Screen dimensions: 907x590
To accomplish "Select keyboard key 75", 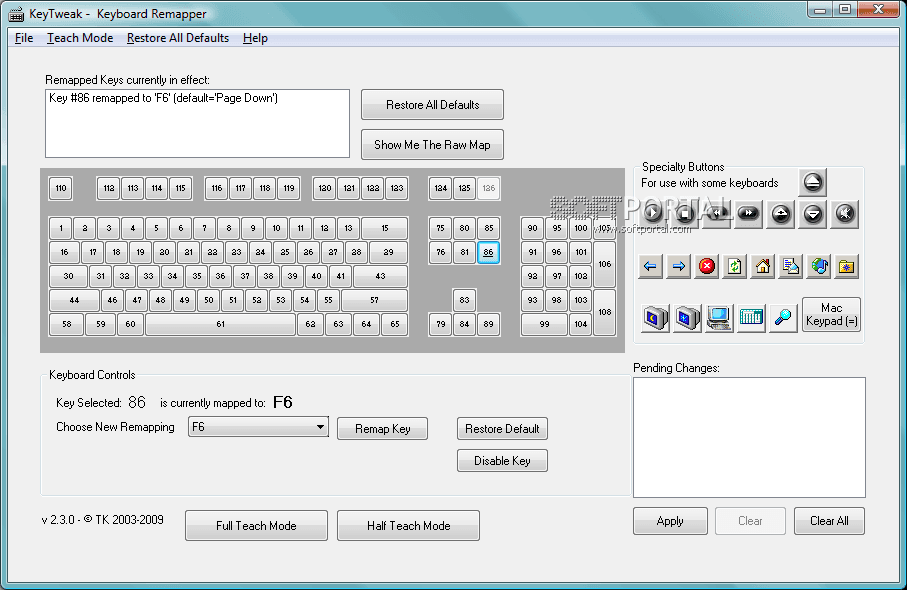I will click(441, 228).
